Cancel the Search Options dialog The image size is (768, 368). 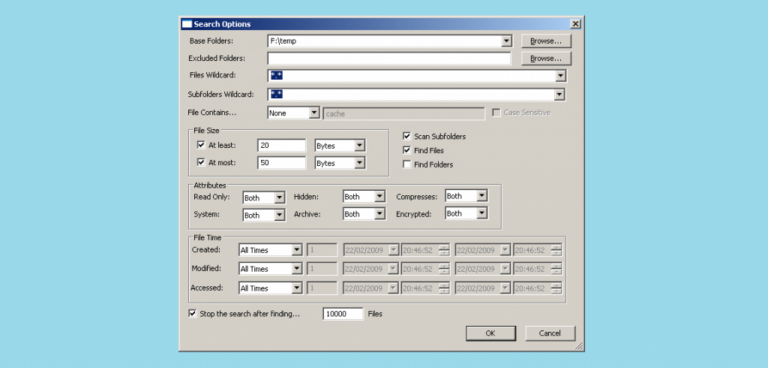550,333
